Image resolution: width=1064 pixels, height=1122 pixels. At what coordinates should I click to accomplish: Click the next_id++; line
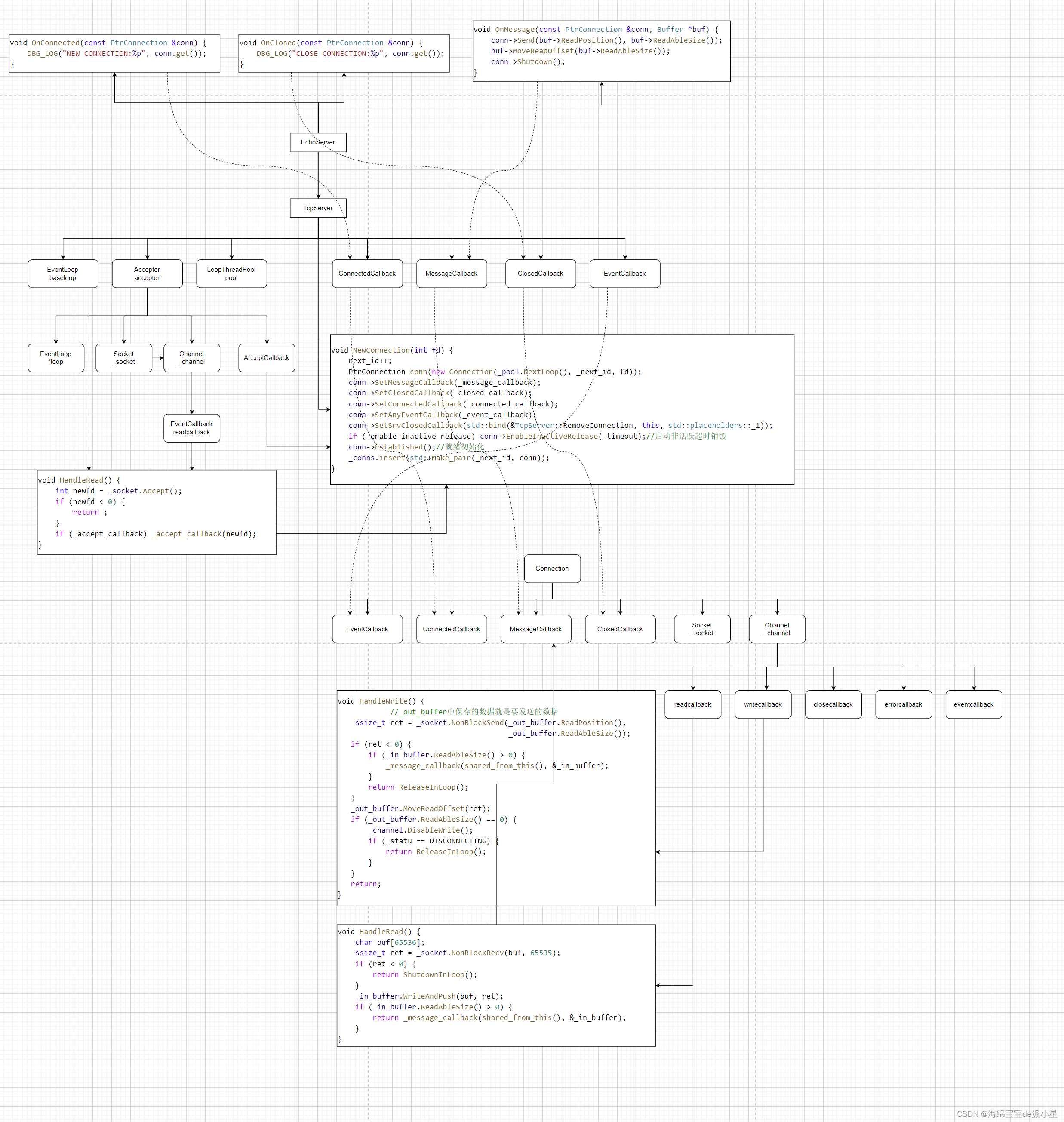tap(370, 361)
